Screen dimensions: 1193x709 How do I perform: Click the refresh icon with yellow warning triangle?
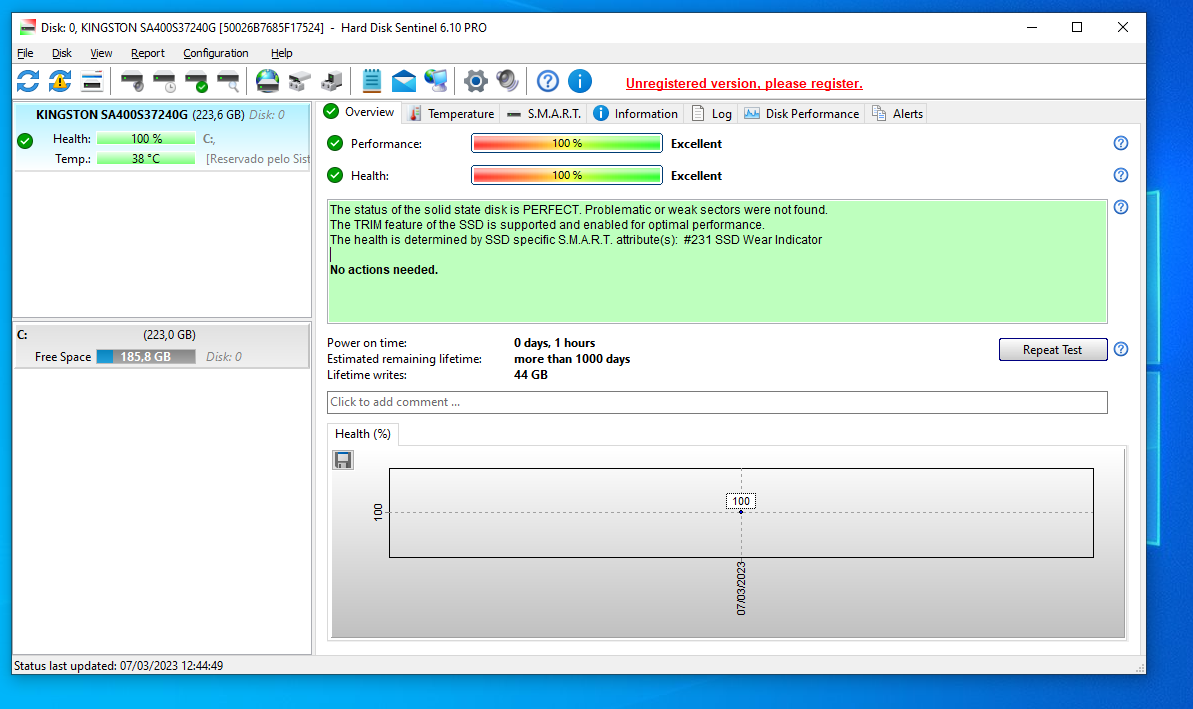[60, 81]
